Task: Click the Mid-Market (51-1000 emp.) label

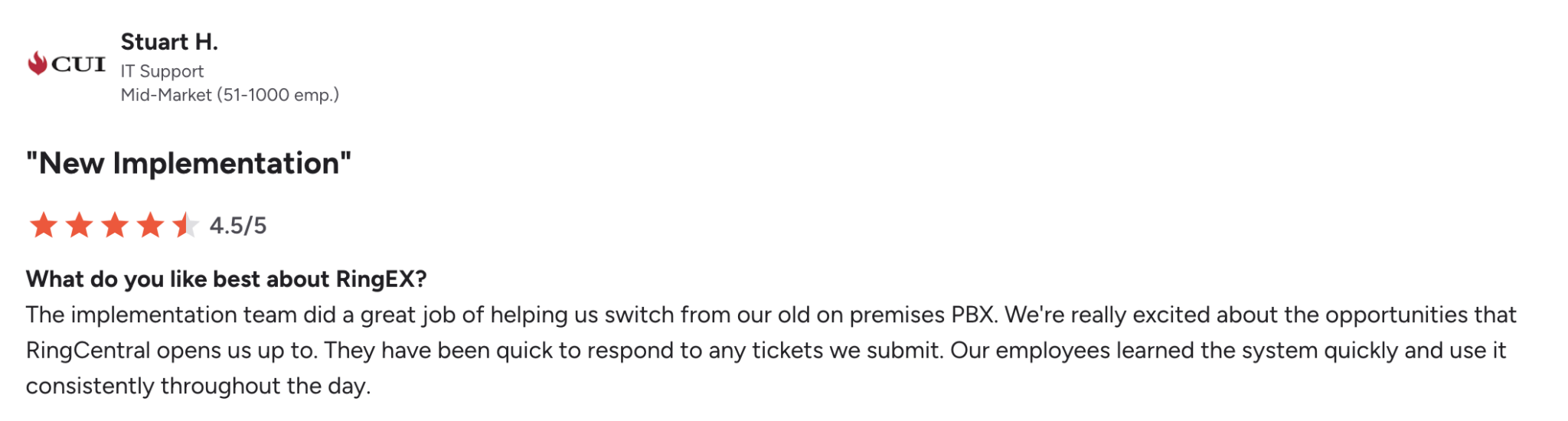Action: (230, 95)
